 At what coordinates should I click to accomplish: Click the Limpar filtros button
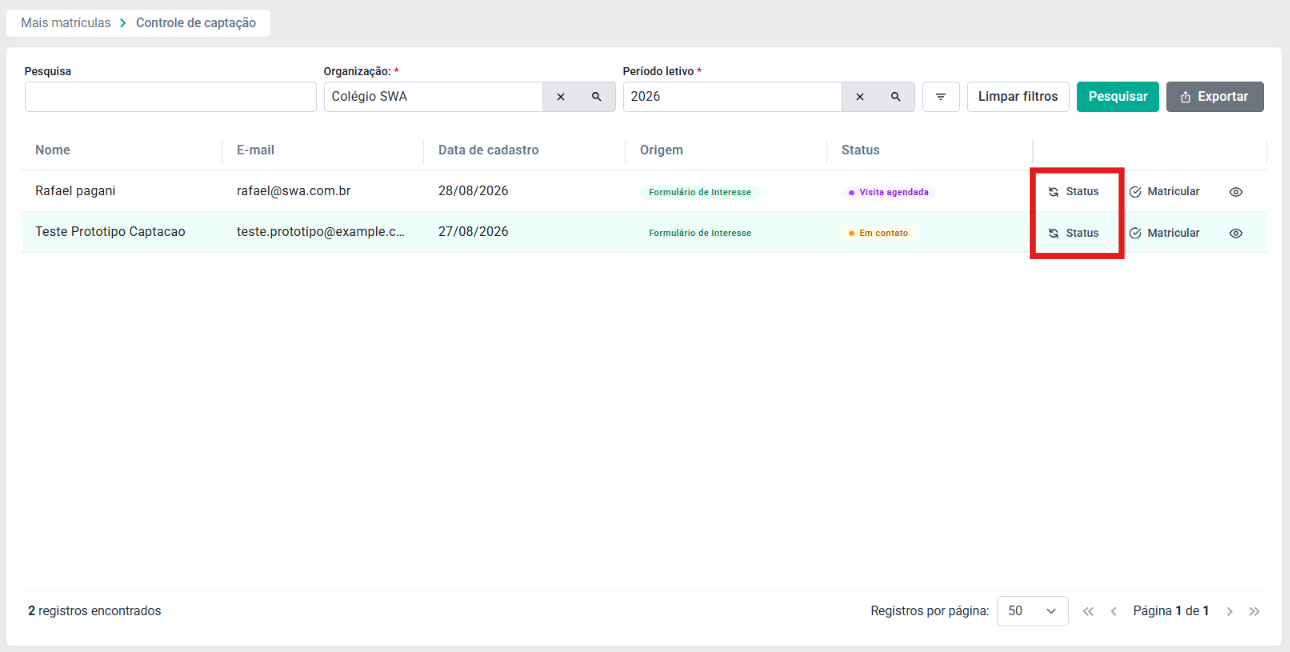click(1018, 97)
